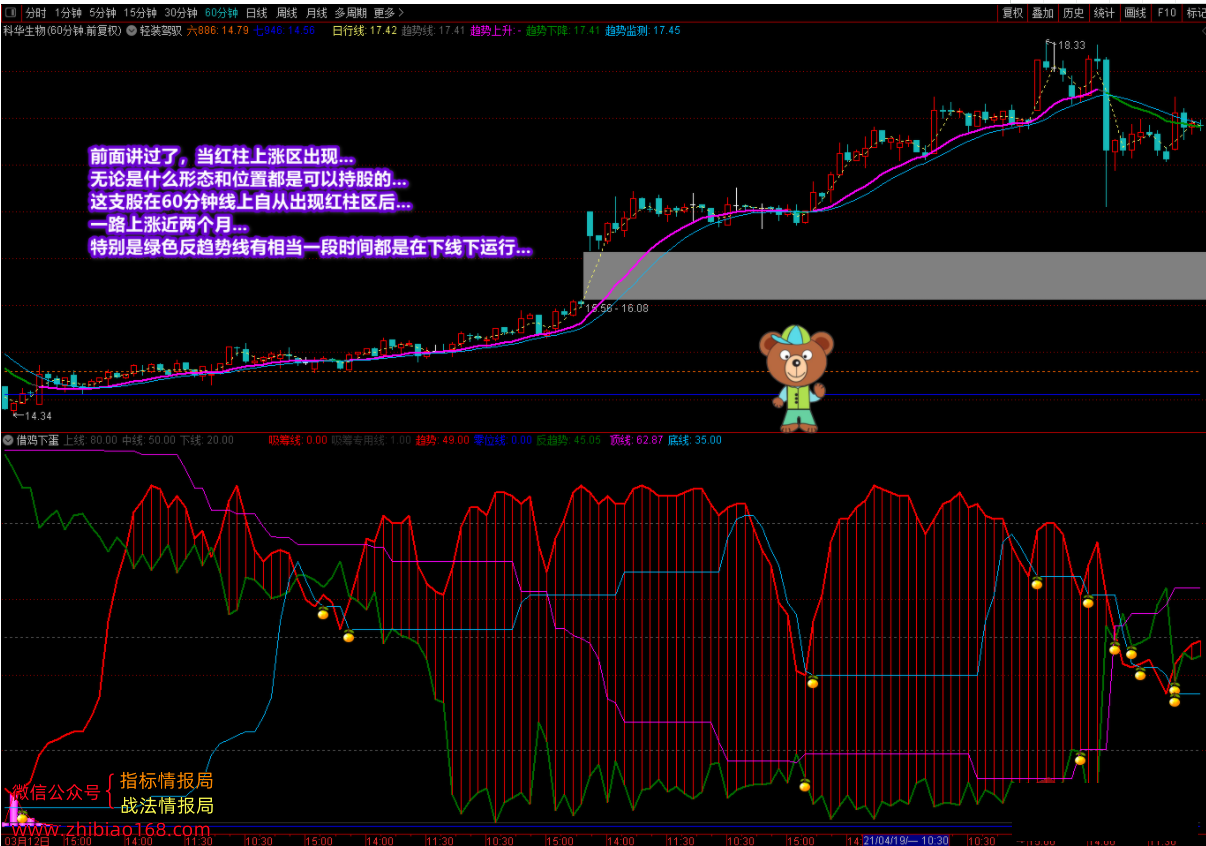Click the 复权 button
The height and width of the screenshot is (846, 1206).
[1012, 13]
